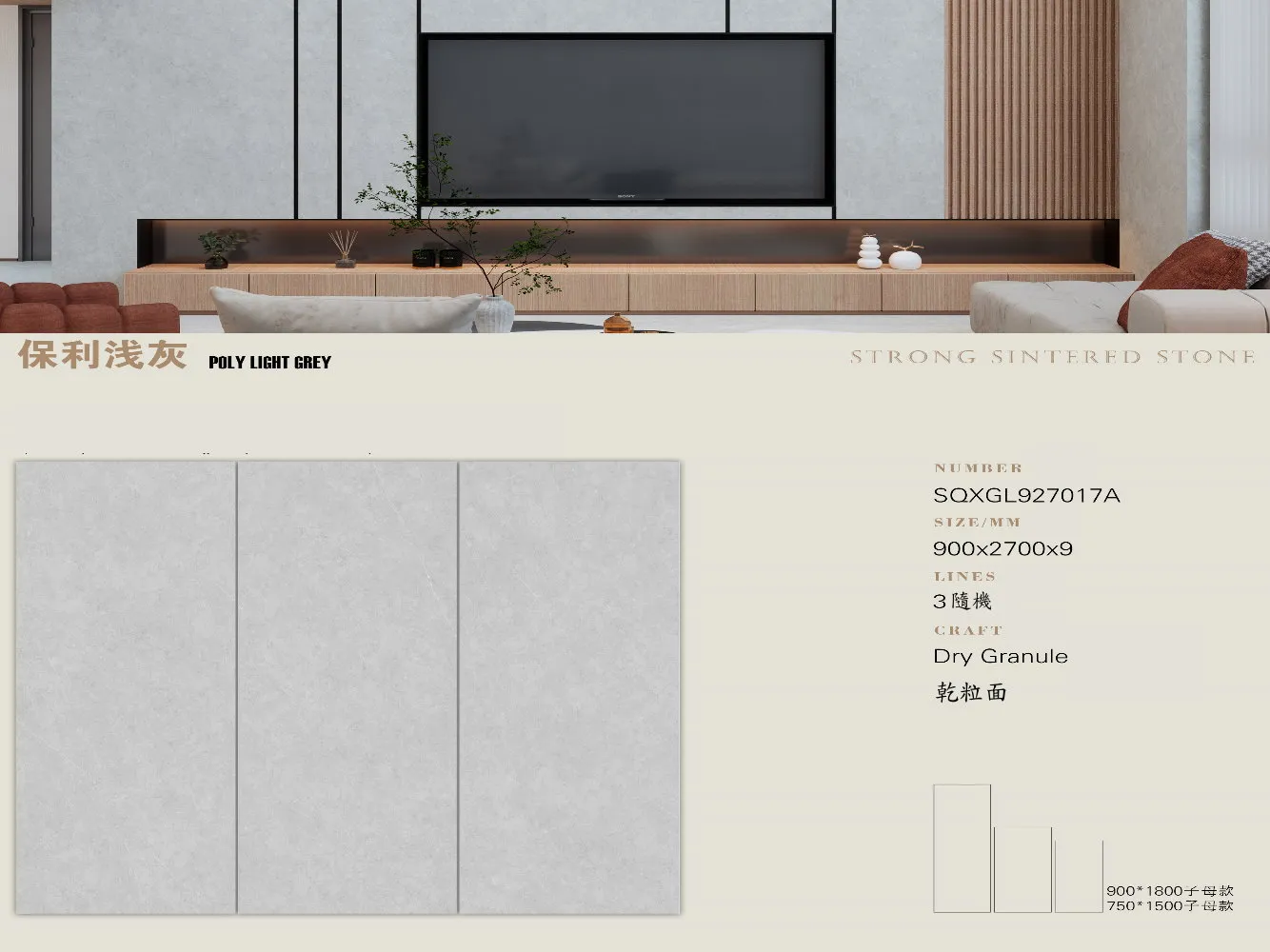Image resolution: width=1270 pixels, height=952 pixels.
Task: Click the Chinese product name 保利浅灰
Action: 102,355
